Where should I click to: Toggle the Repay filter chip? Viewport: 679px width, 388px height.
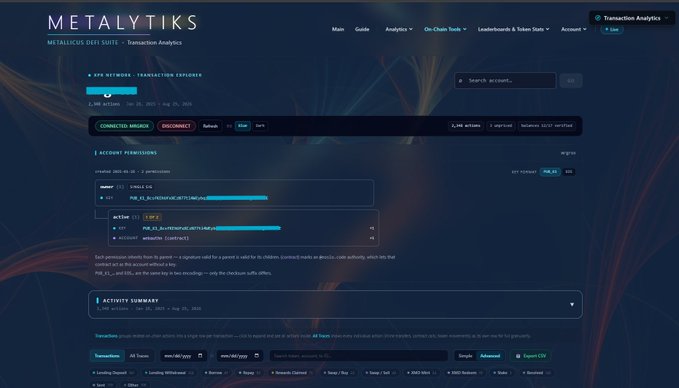[250, 373]
